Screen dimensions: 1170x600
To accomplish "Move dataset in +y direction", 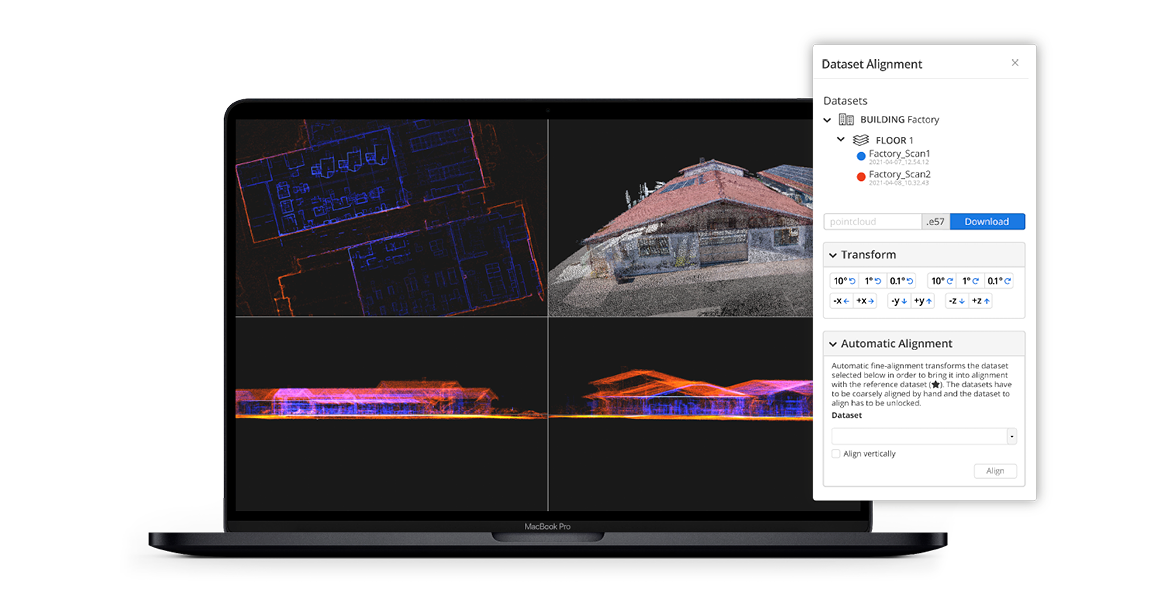I will pos(923,300).
